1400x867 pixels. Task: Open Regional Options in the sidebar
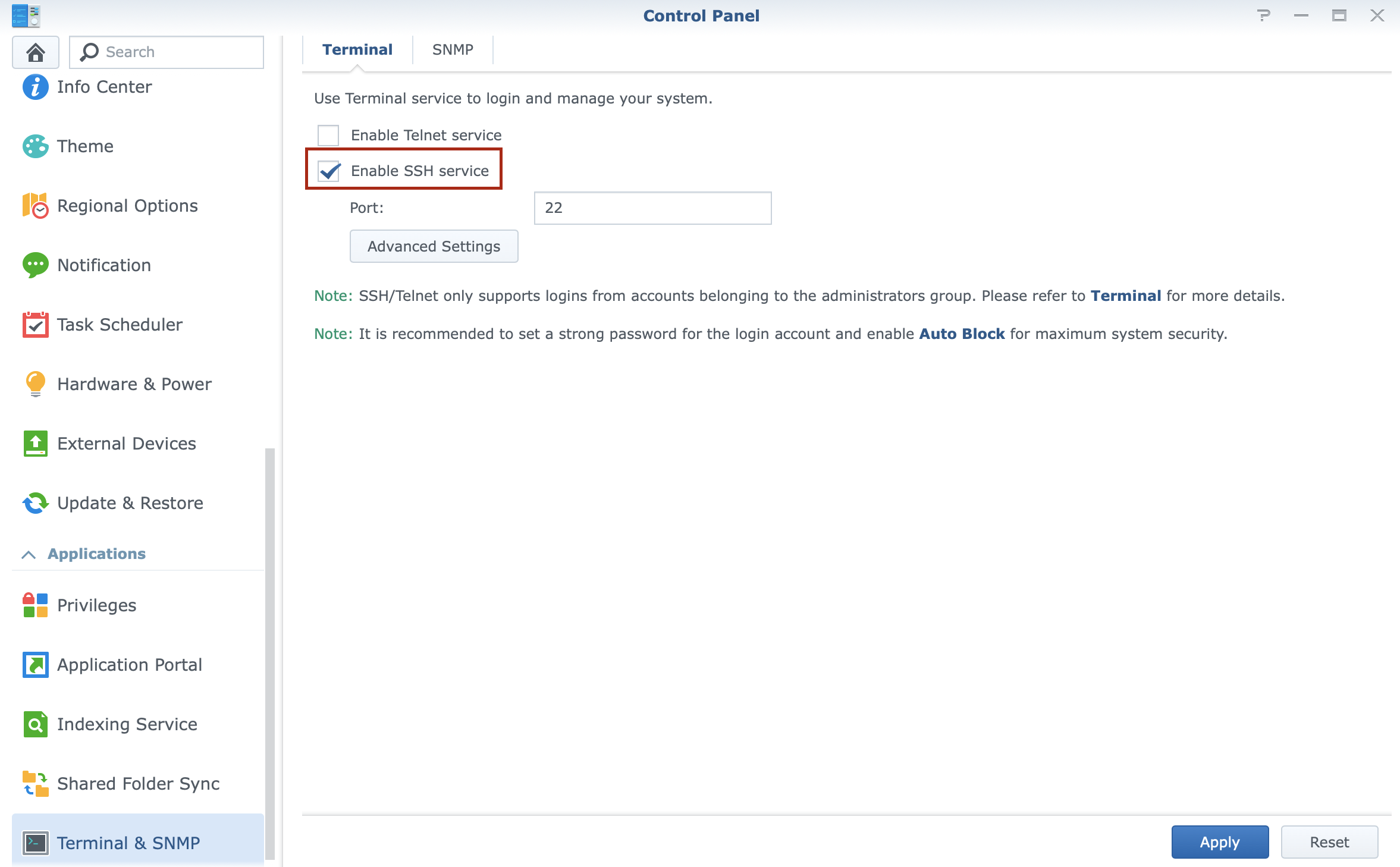[127, 206]
